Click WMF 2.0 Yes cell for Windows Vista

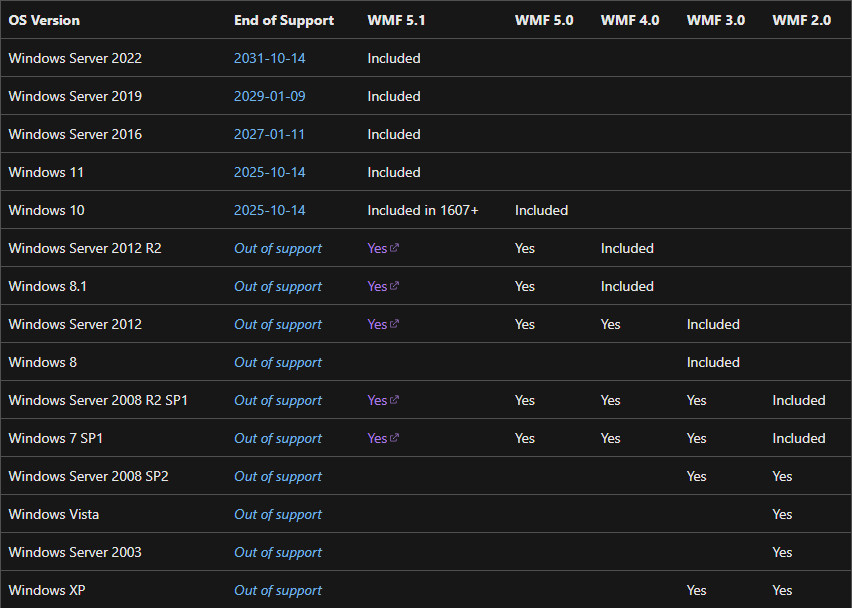(x=782, y=515)
